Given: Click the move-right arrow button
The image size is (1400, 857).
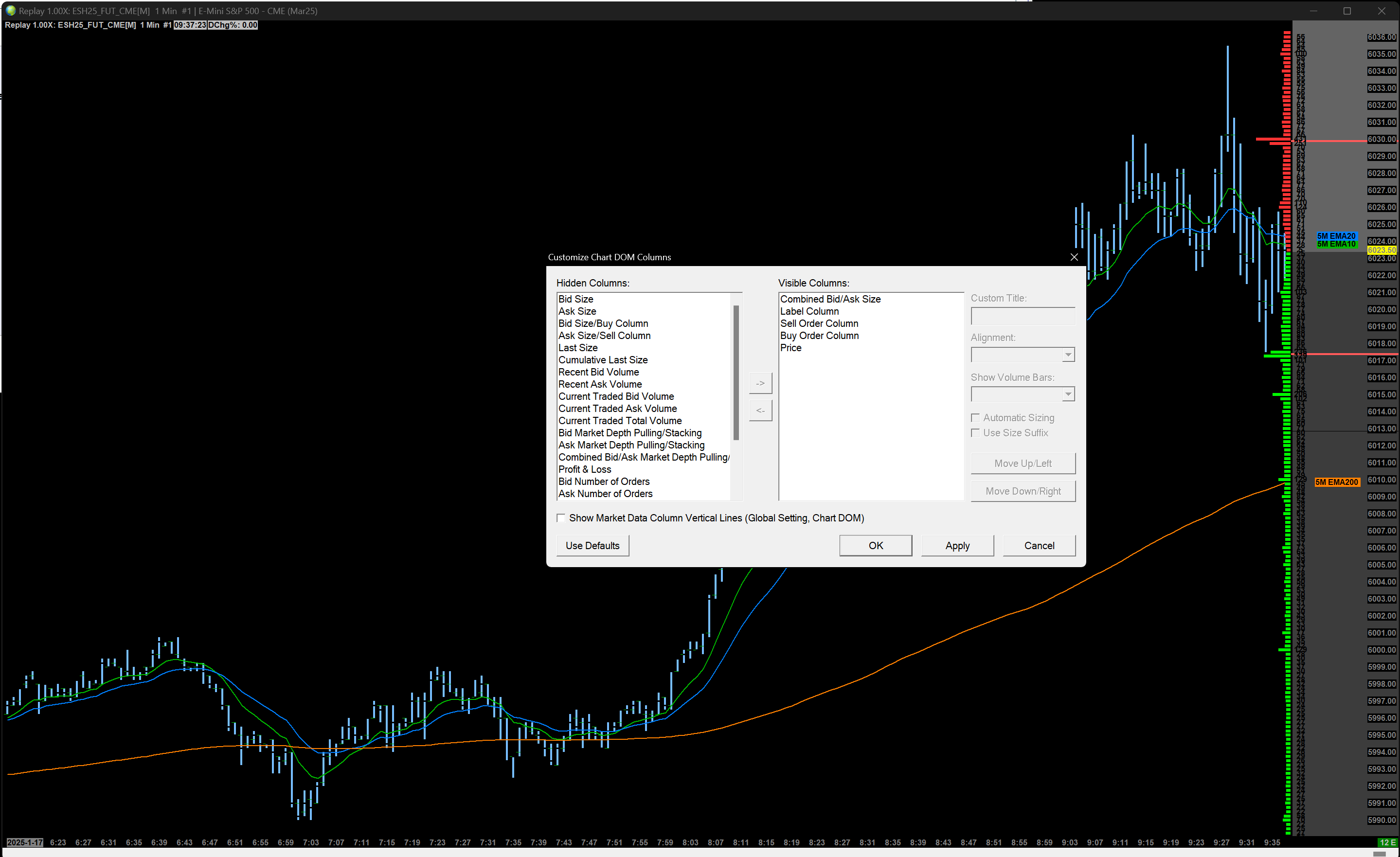Looking at the screenshot, I should coord(760,383).
